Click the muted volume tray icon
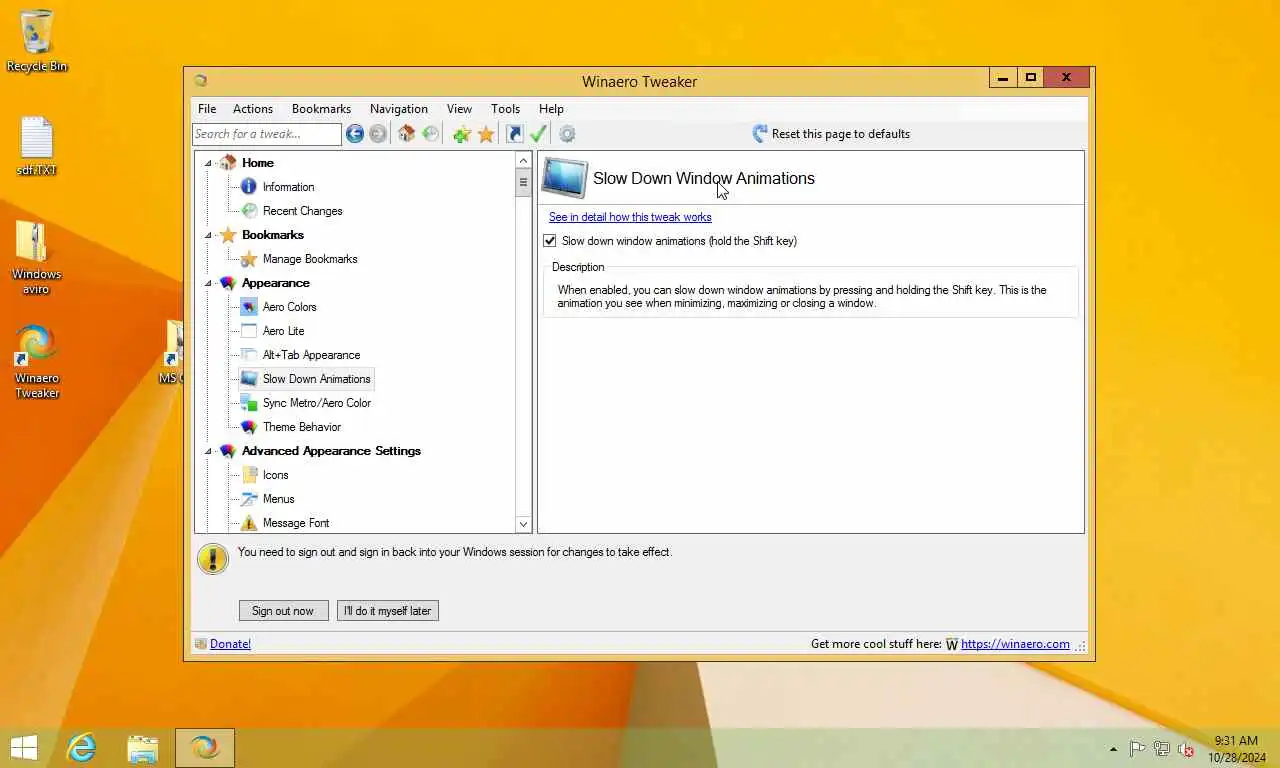Viewport: 1280px width, 768px height. (1186, 749)
